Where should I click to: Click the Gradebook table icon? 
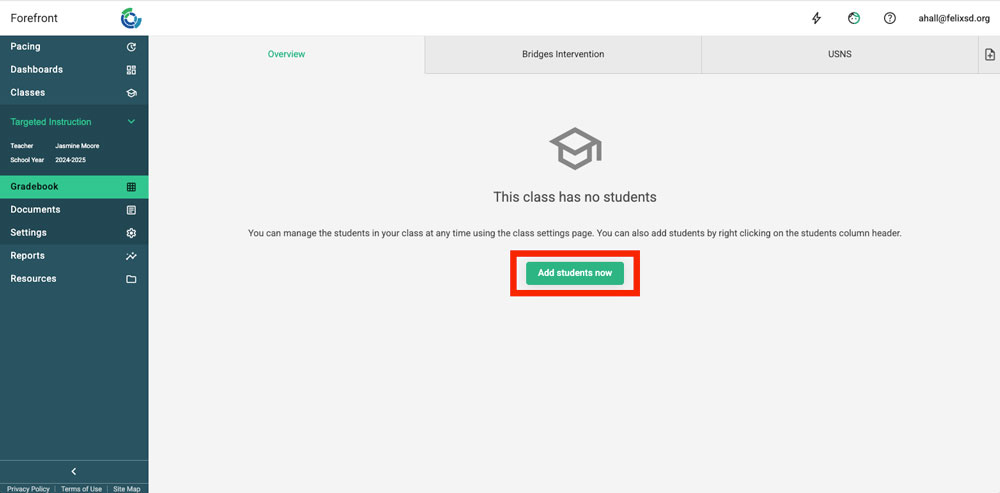(x=131, y=187)
